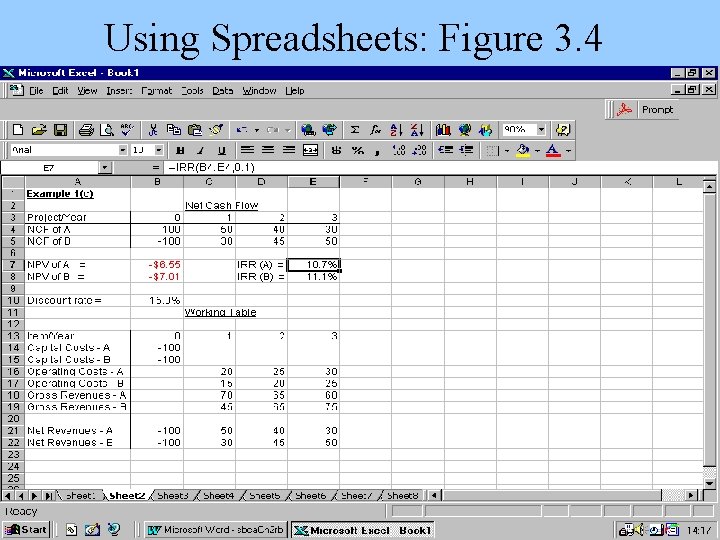Image resolution: width=720 pixels, height=540 pixels.
Task: Click the Print icon
Action: click(x=86, y=130)
